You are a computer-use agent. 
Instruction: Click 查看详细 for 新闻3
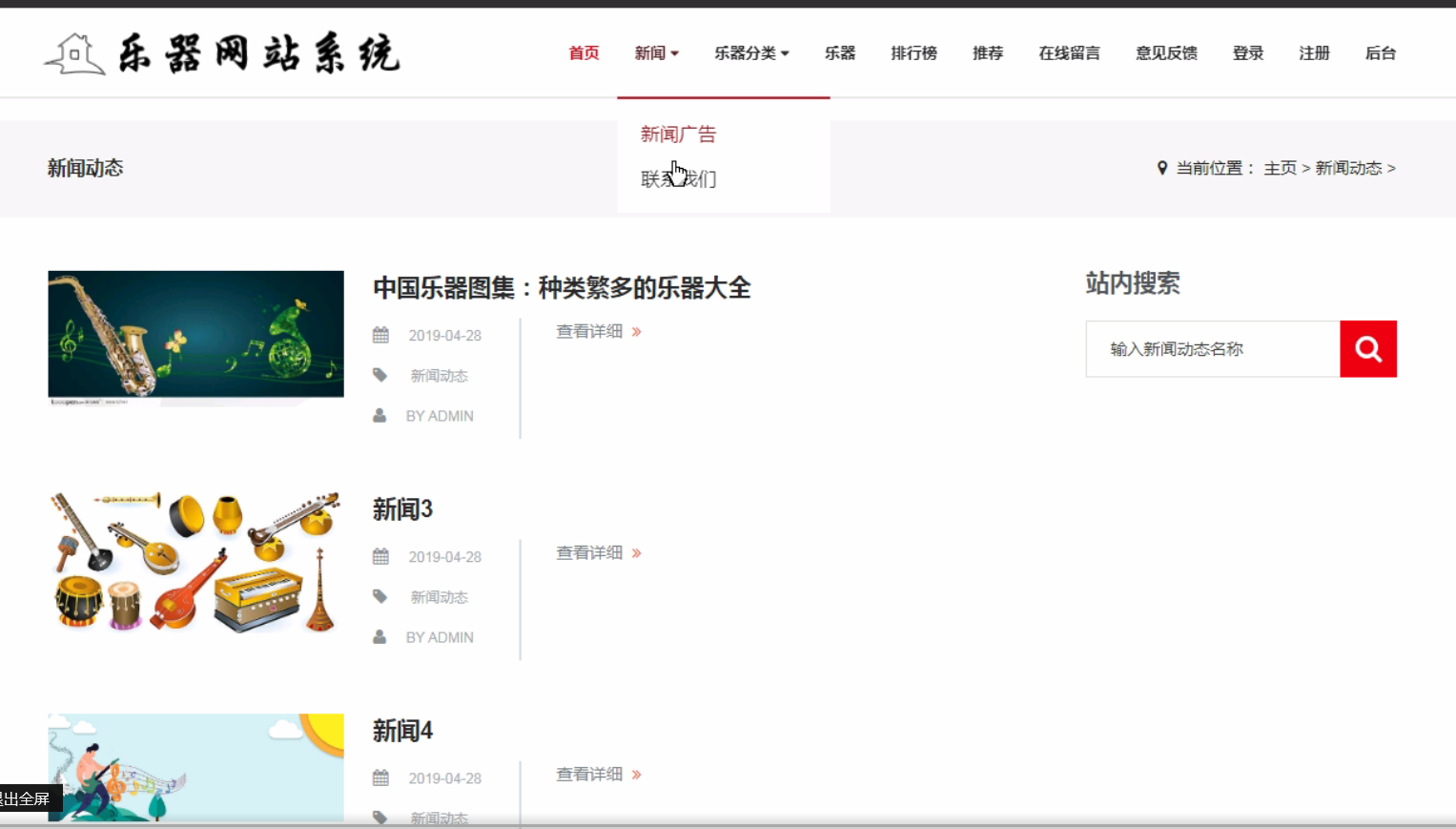(599, 553)
